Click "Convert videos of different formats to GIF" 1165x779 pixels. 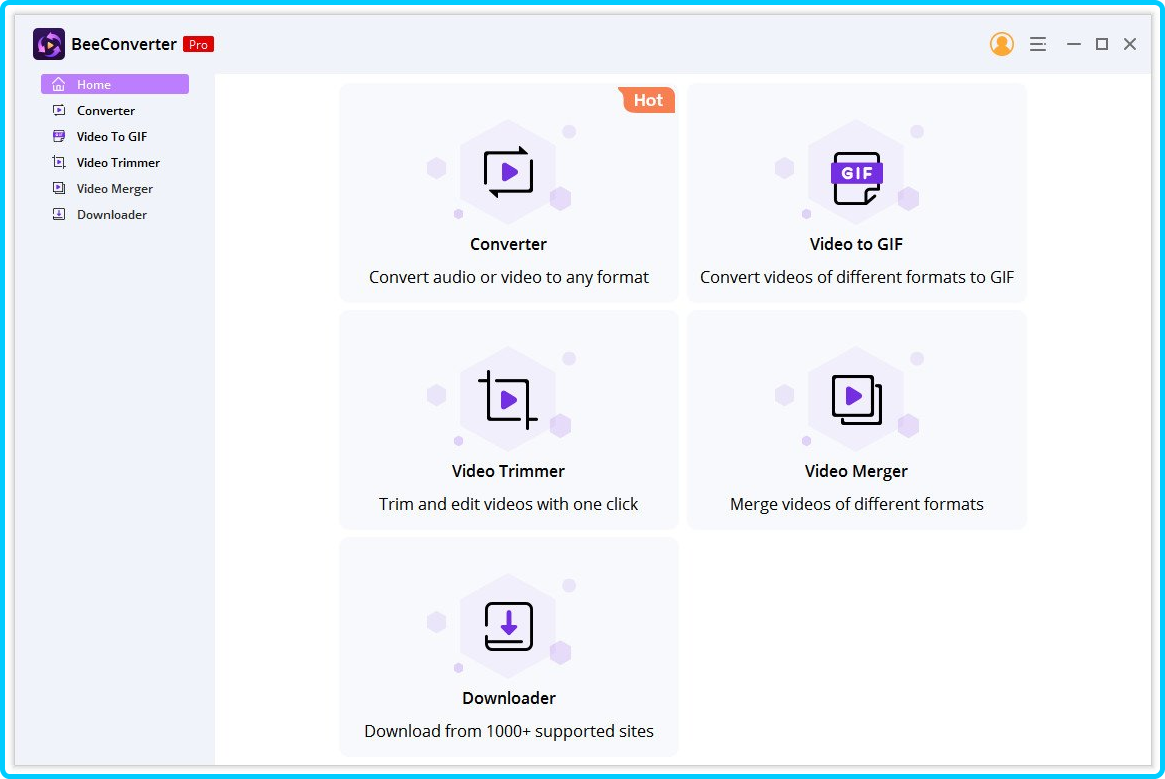[857, 277]
